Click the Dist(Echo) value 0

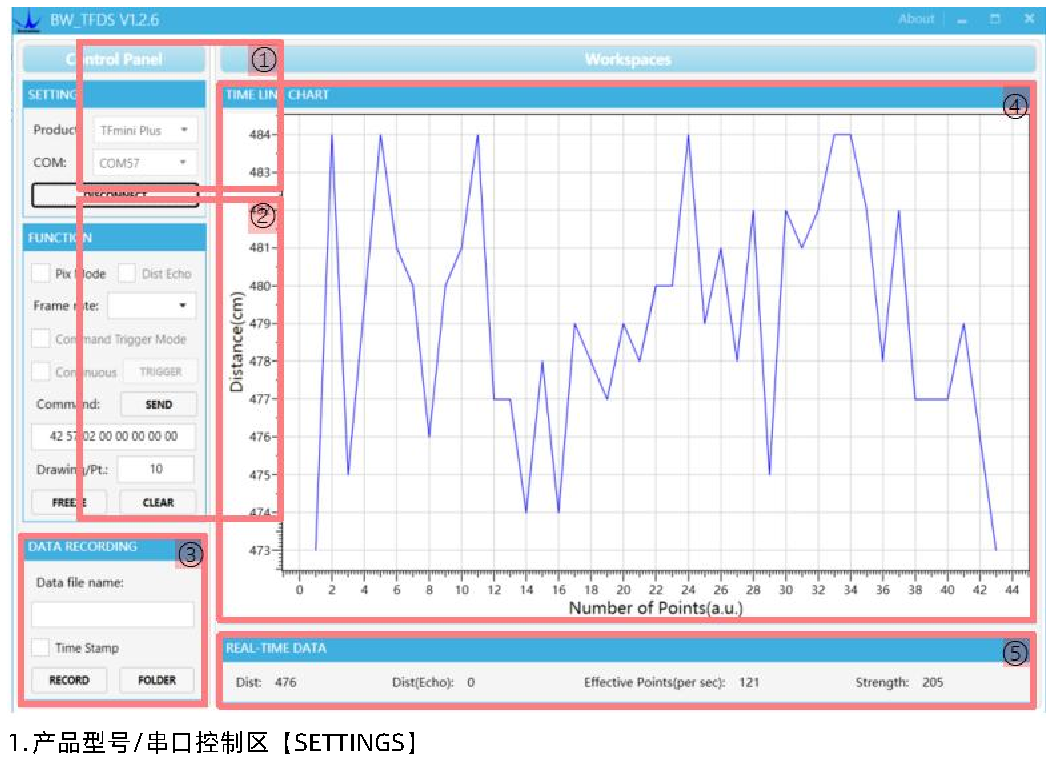pyautogui.click(x=471, y=682)
